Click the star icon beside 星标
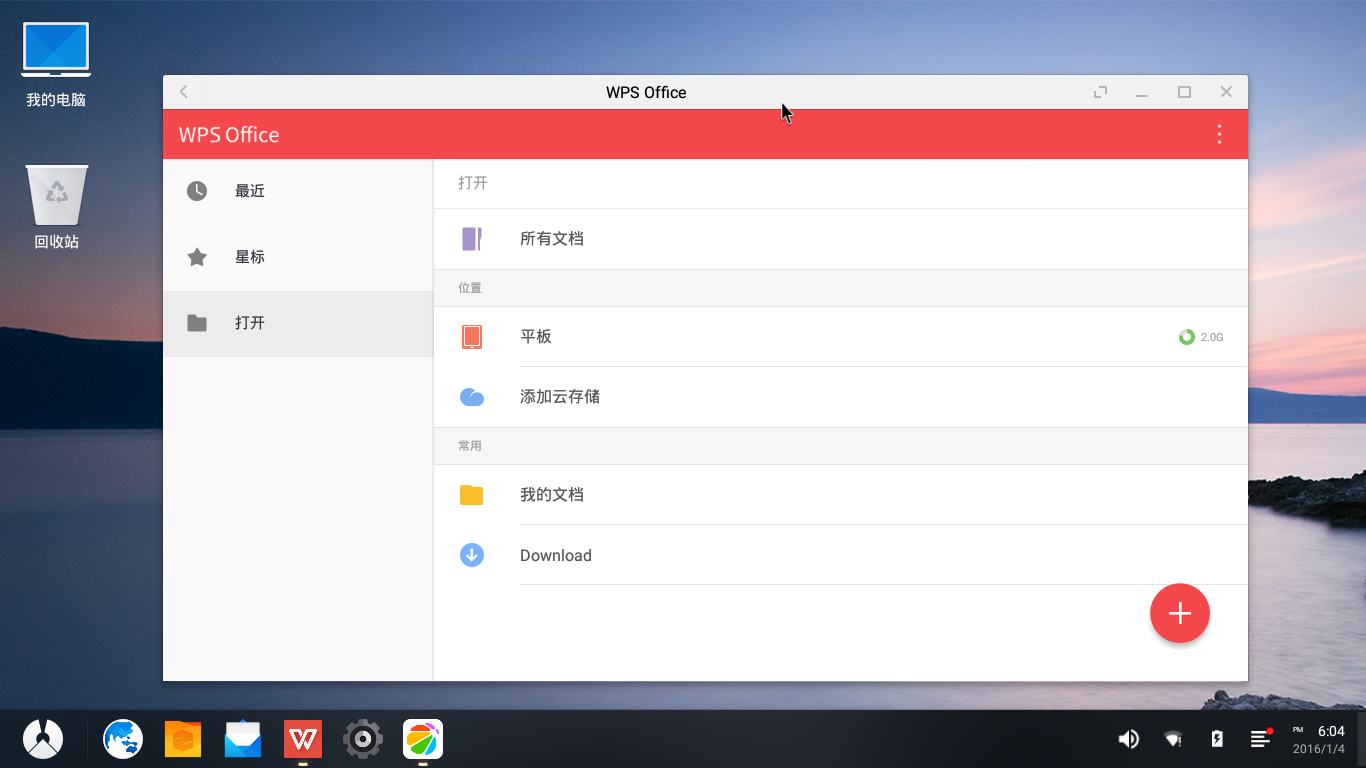Viewport: 1366px width, 768px height. (x=197, y=257)
